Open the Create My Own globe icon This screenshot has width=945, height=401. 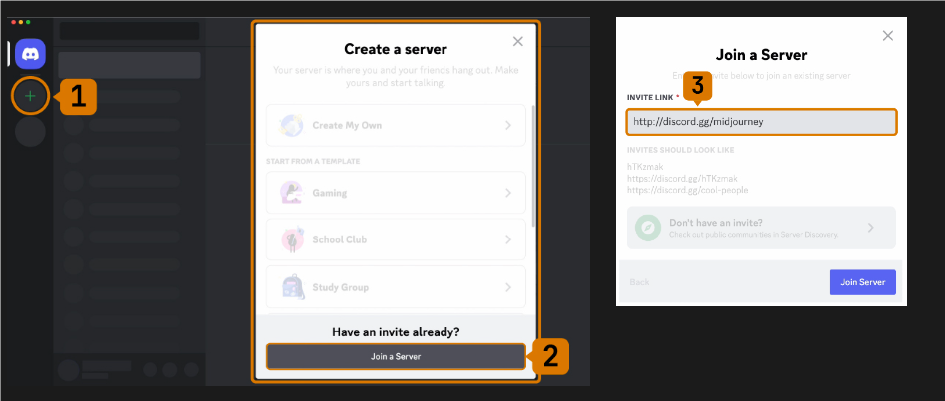[x=292, y=125]
